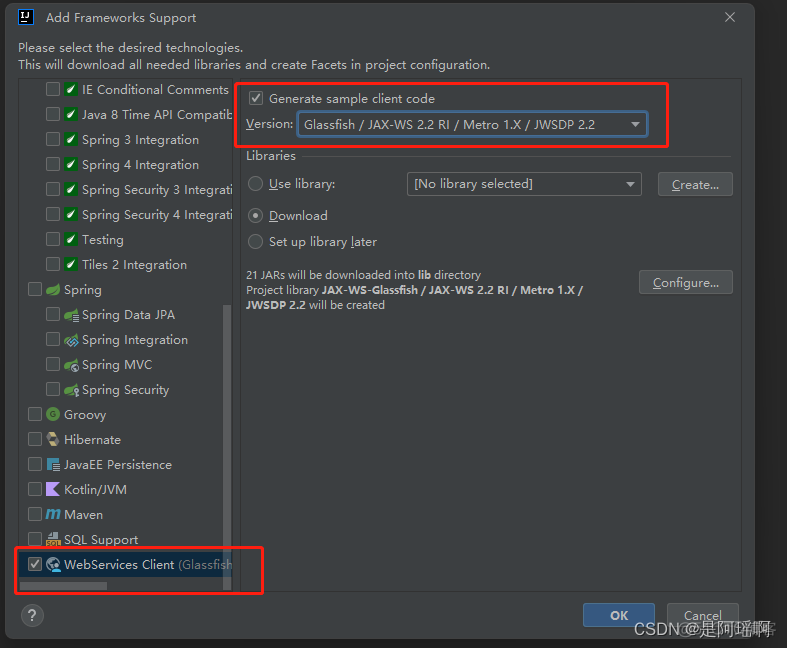Check the Spring Security checkbox

point(53,389)
